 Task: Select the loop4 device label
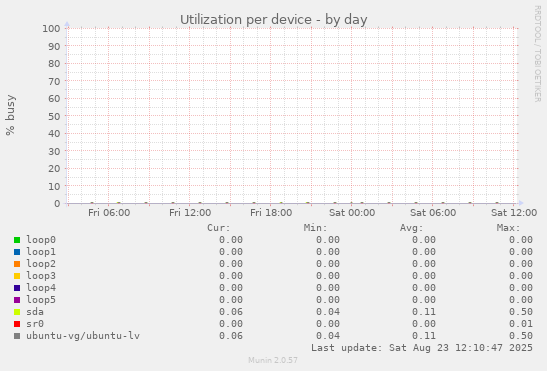(x=41, y=288)
